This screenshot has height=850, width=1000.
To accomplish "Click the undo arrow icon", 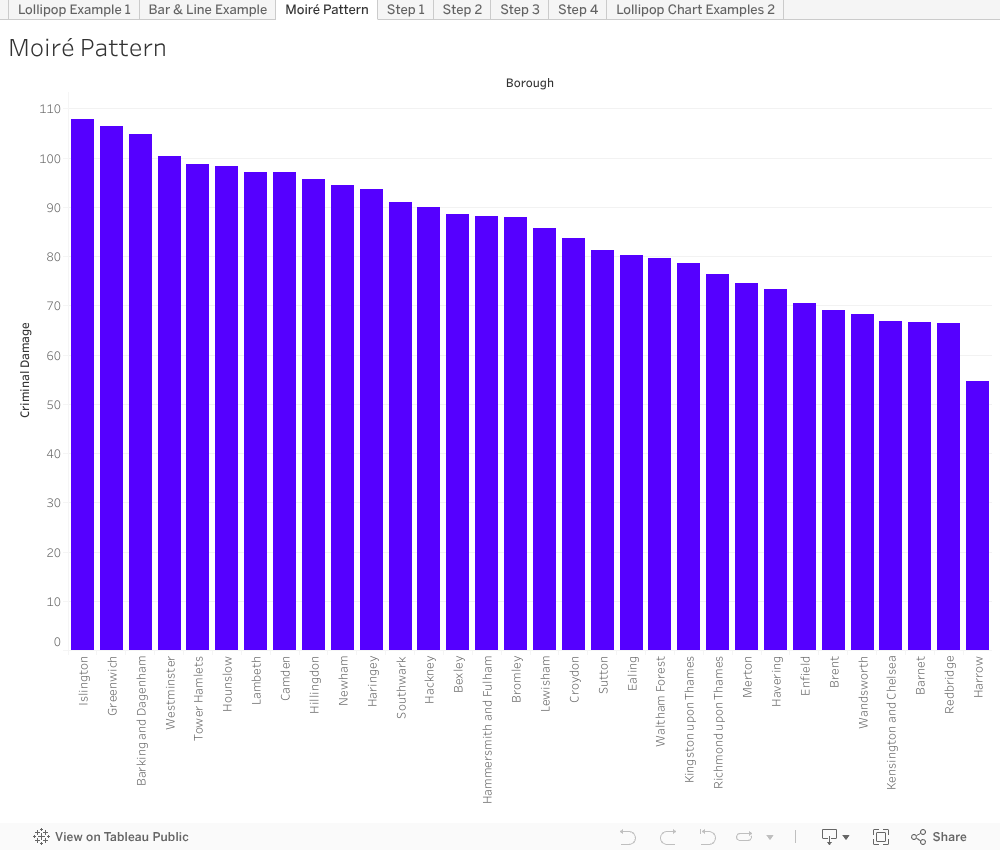I will point(628,836).
